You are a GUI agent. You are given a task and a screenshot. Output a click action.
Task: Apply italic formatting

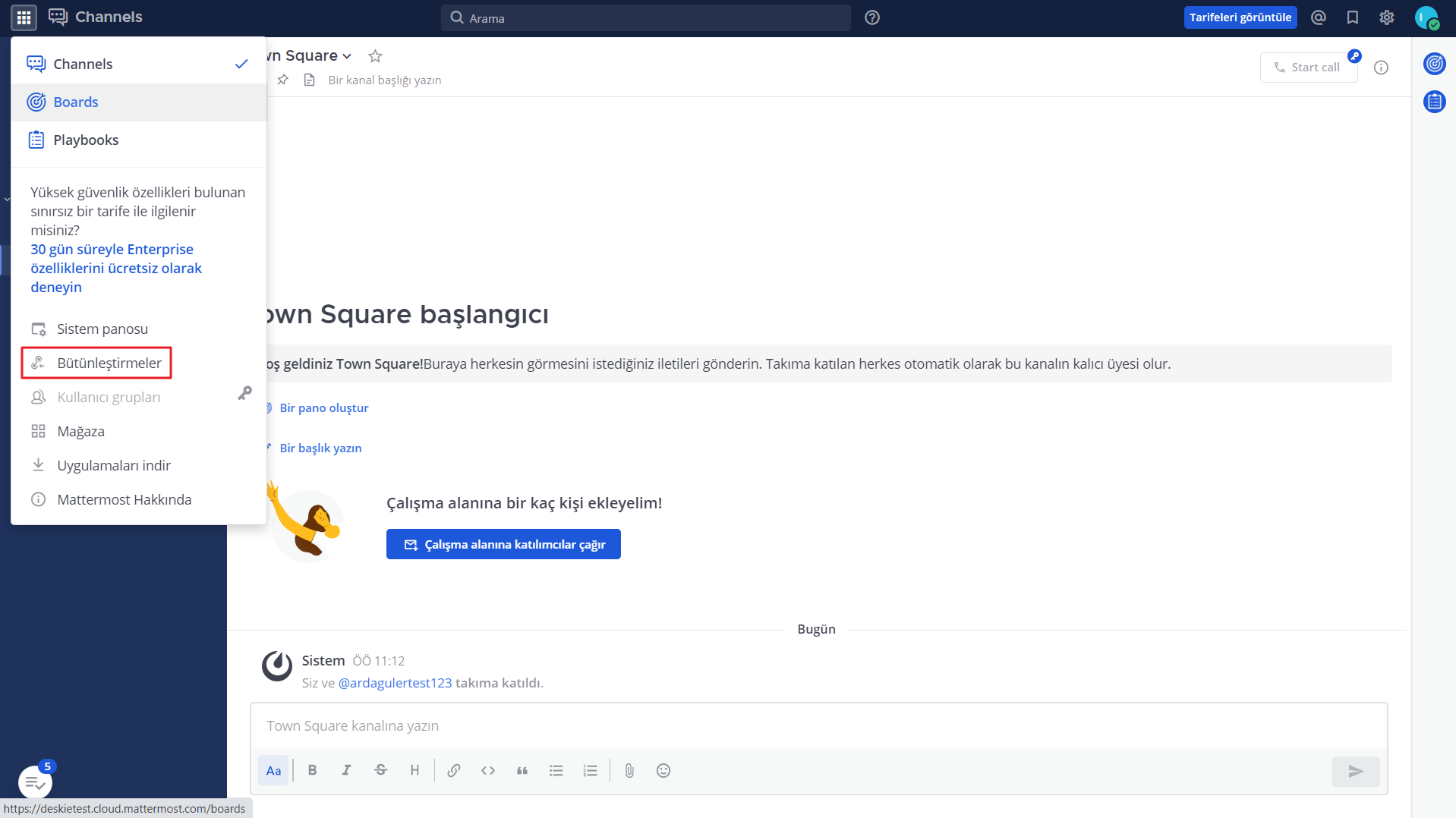[x=346, y=771]
